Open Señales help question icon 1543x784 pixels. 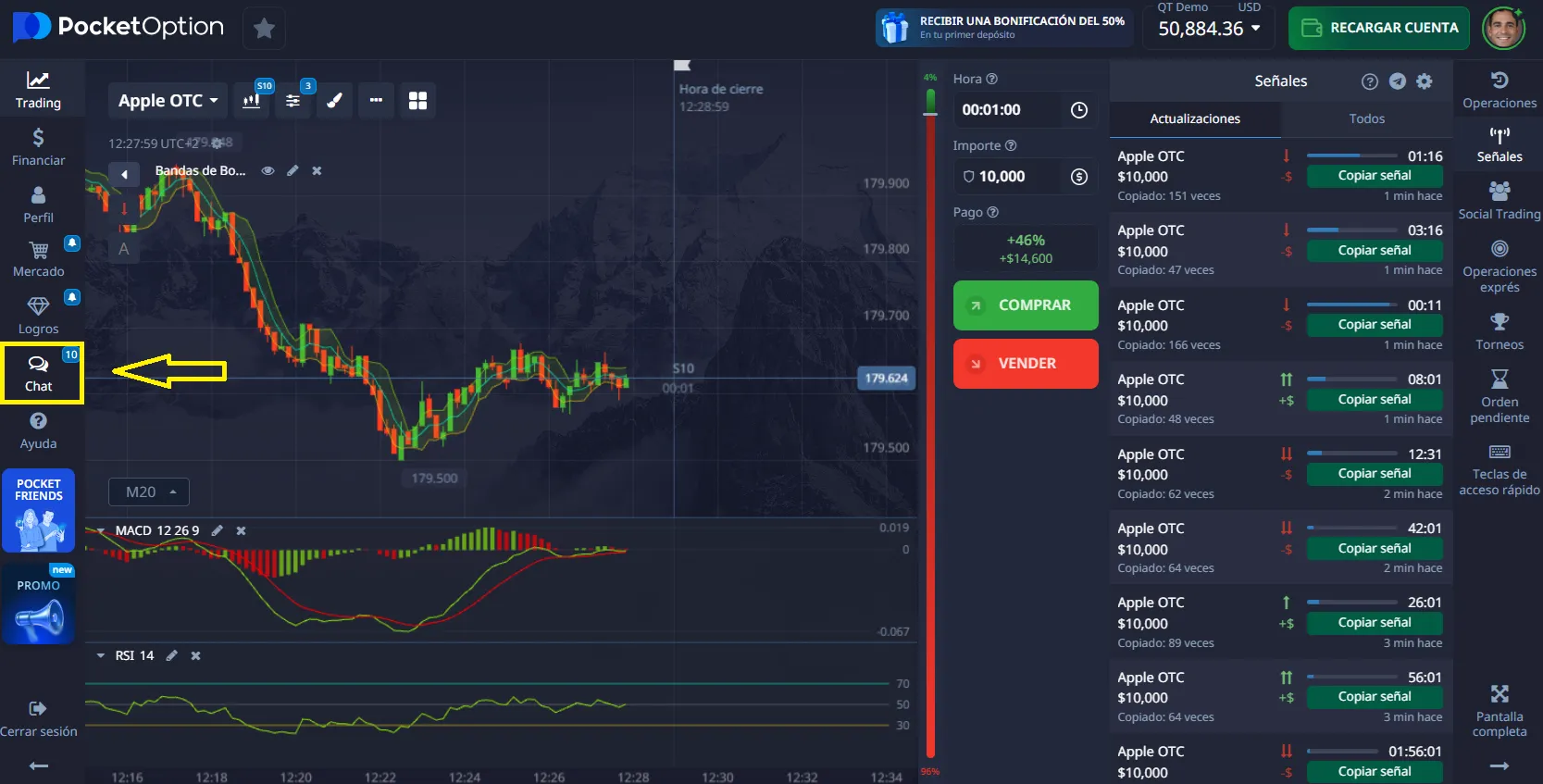1370,81
